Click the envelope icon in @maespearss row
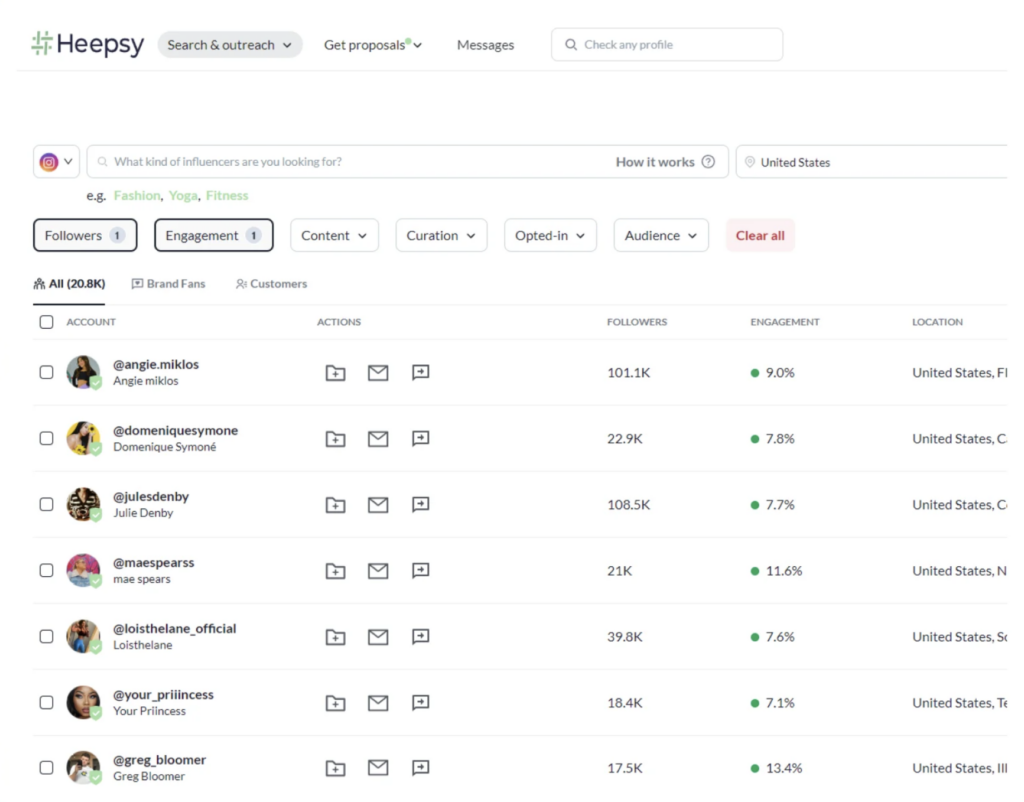The image size is (1024, 802). pyautogui.click(x=378, y=571)
